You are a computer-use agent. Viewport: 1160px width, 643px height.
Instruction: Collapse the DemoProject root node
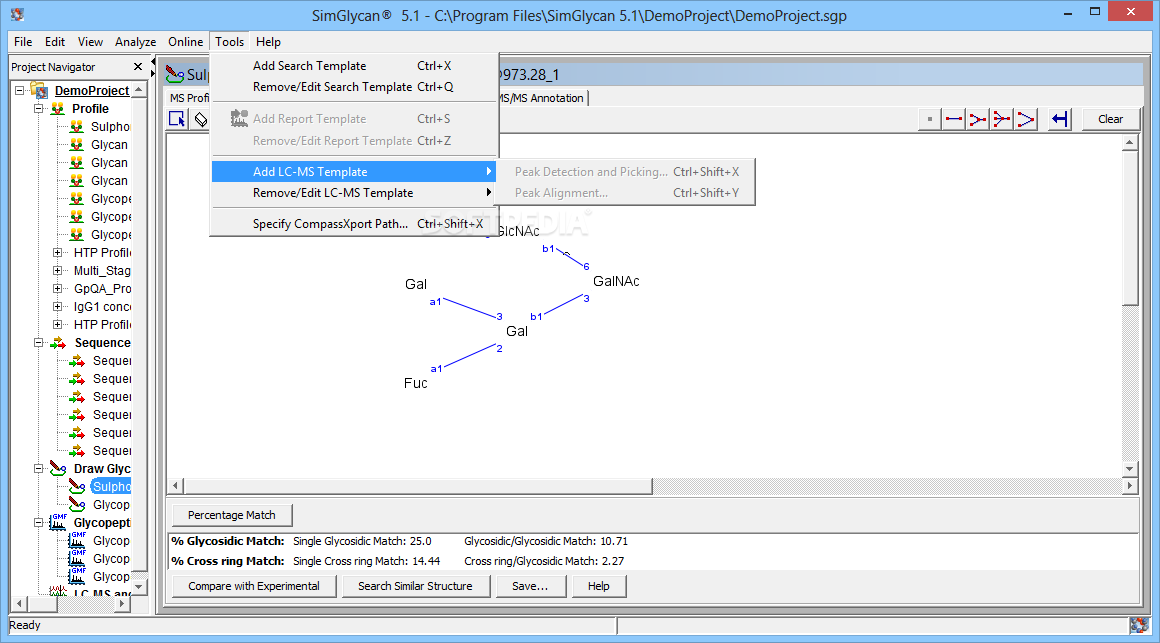click(20, 90)
